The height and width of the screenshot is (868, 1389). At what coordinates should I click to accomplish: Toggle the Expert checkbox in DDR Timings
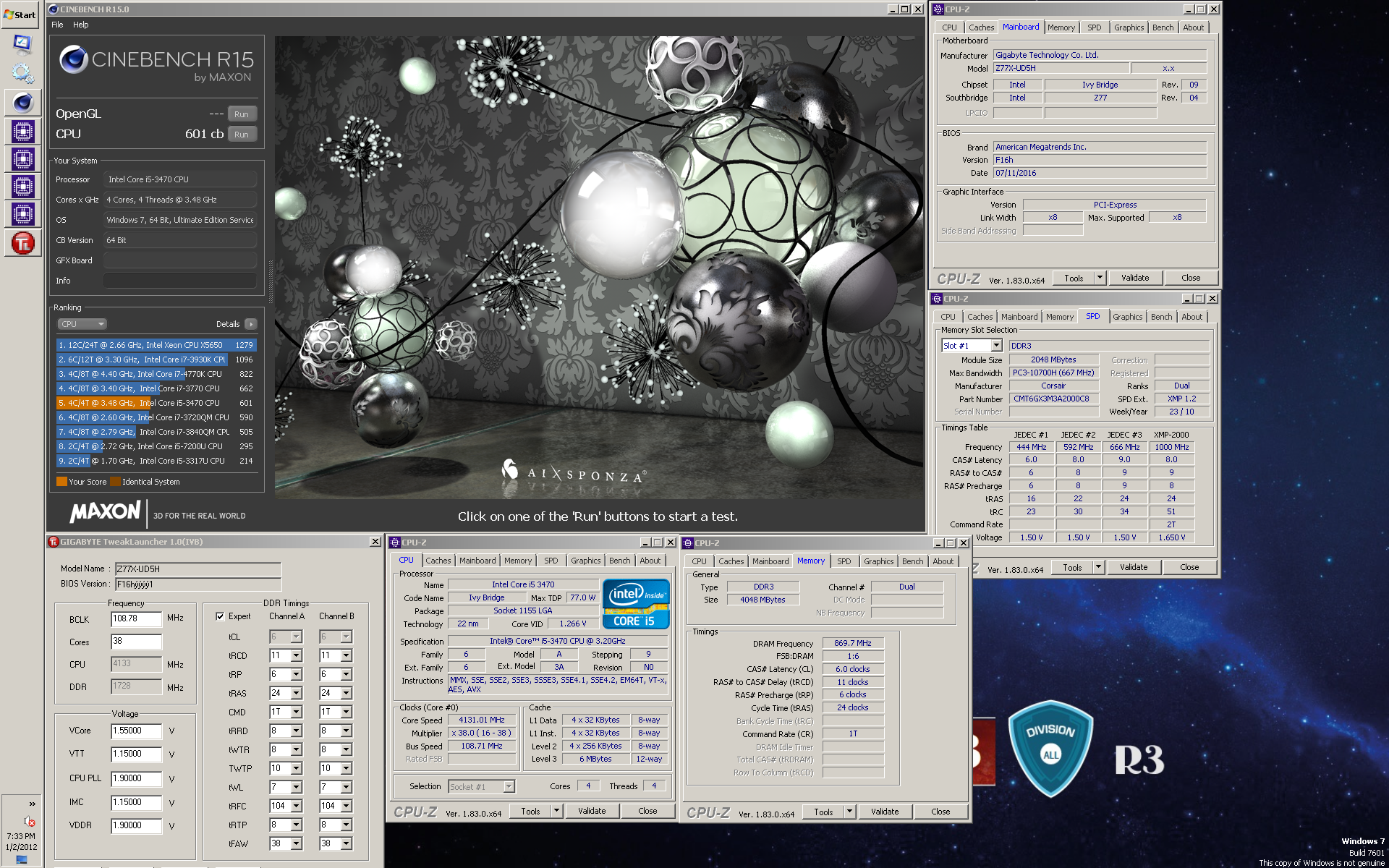click(220, 617)
